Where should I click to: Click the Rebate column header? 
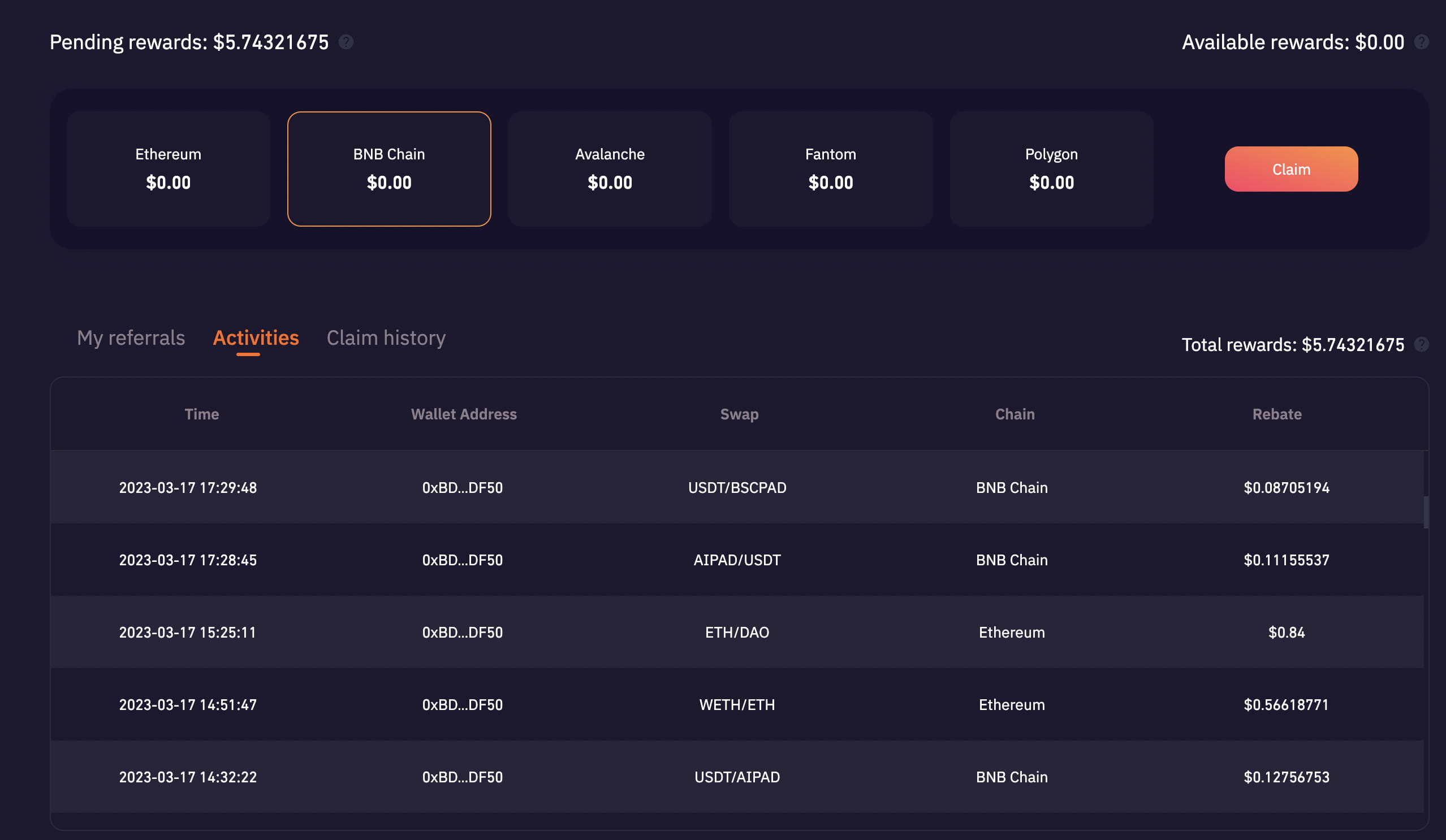point(1277,414)
